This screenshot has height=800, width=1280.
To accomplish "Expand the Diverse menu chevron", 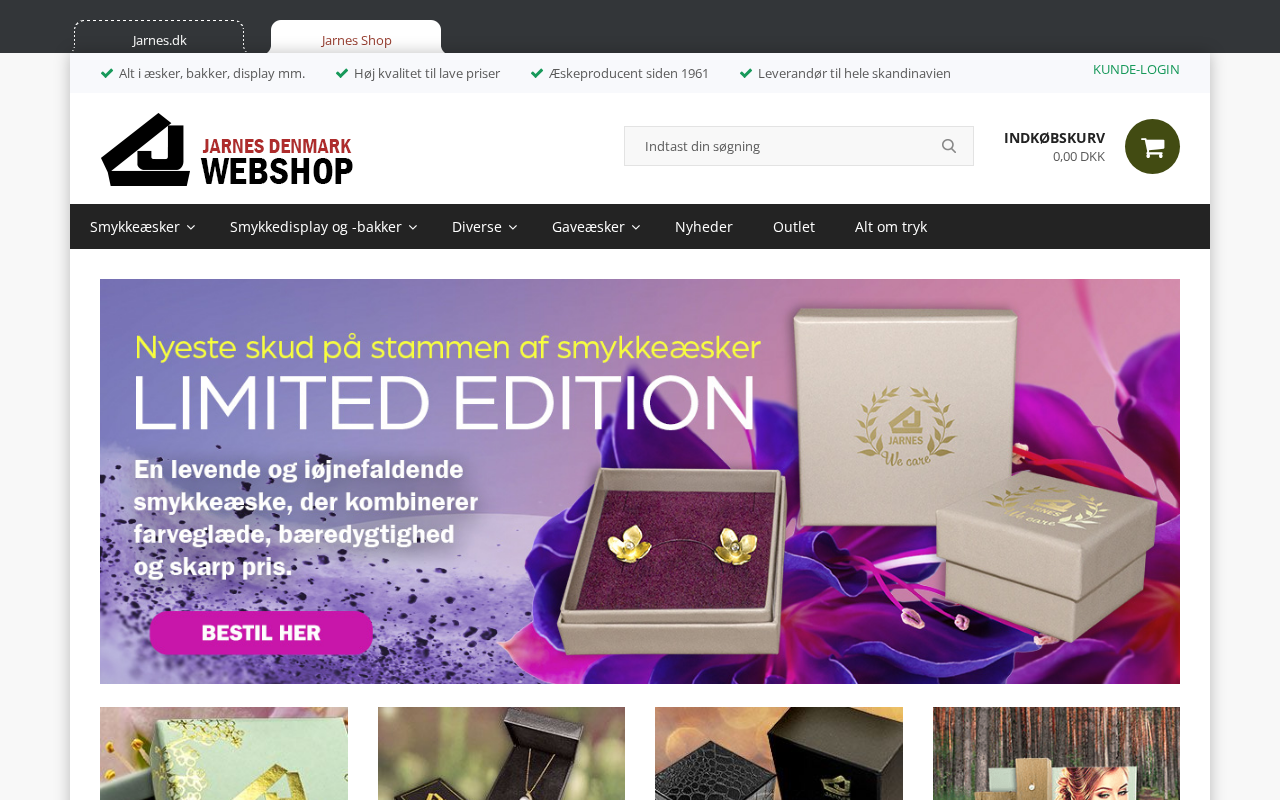I will tap(513, 228).
